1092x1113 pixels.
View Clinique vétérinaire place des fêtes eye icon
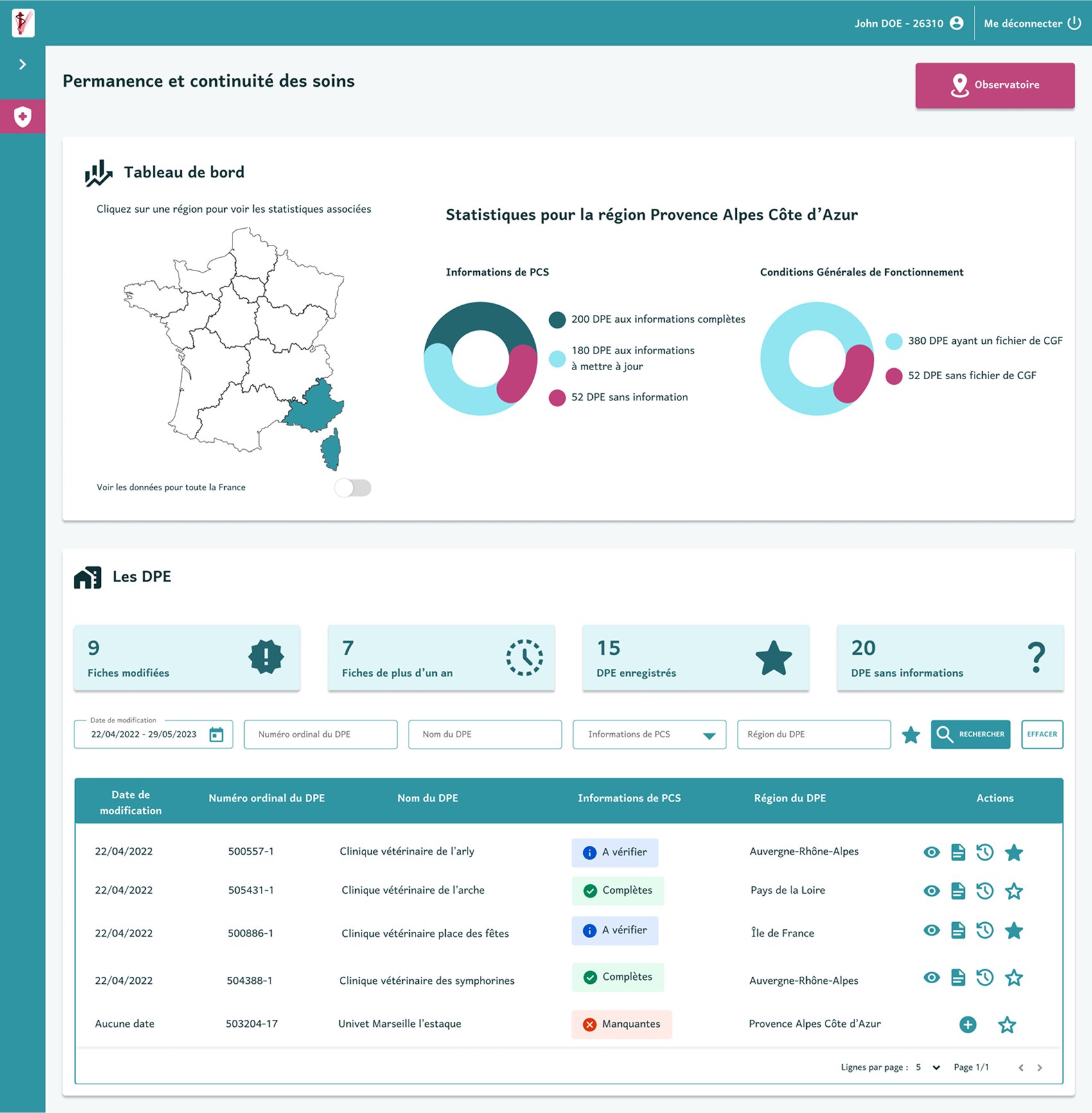point(931,930)
